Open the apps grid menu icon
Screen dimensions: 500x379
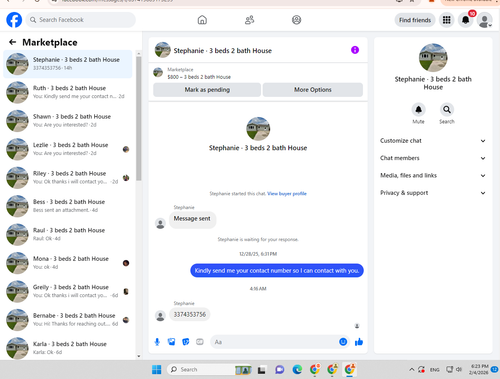[x=446, y=20]
